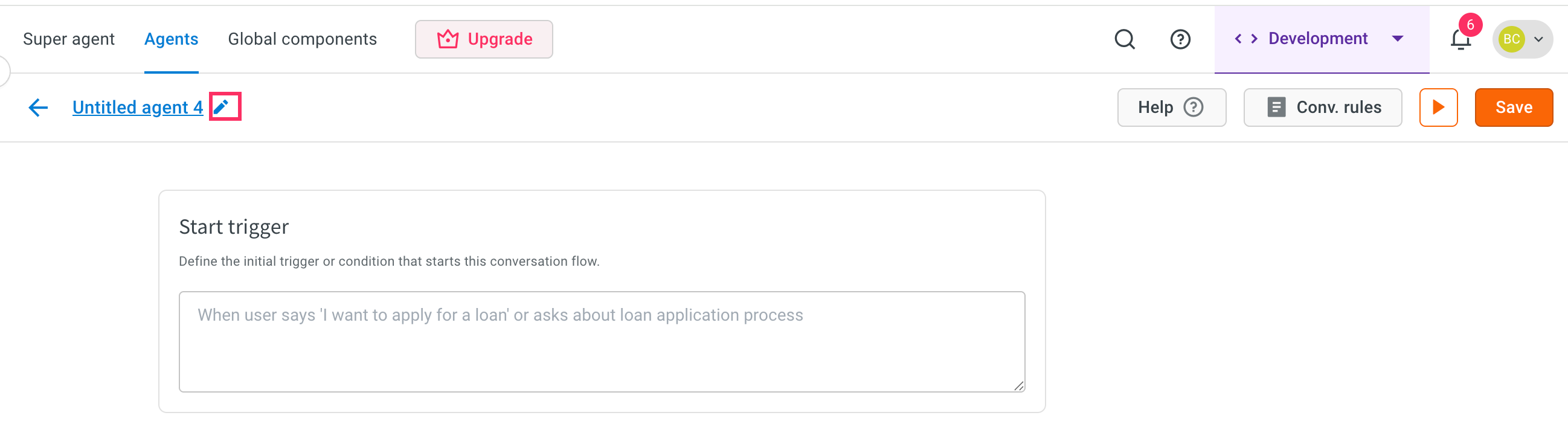Open the Help button
This screenshot has width=1568, height=430.
click(1171, 107)
